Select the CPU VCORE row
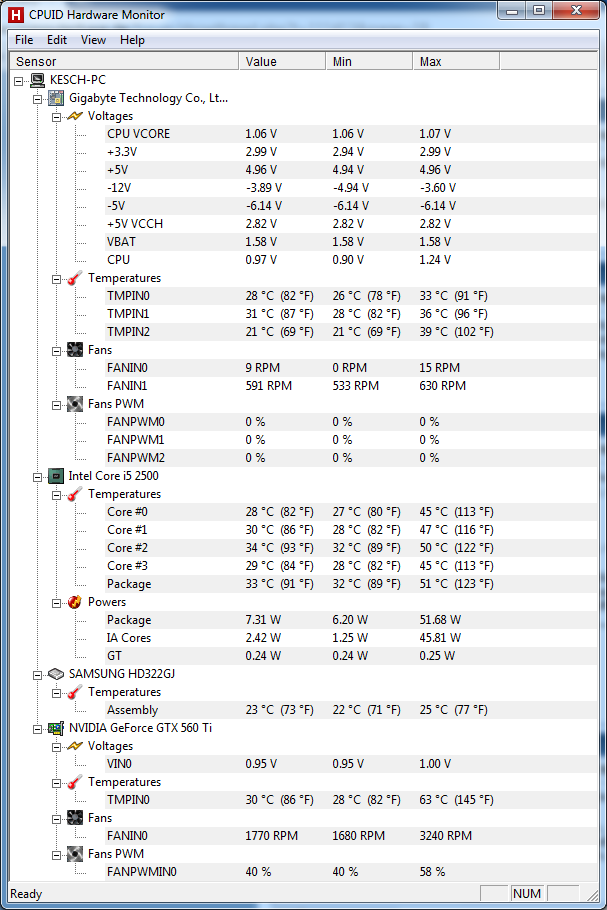Viewport: 607px width, 910px height. point(351,134)
